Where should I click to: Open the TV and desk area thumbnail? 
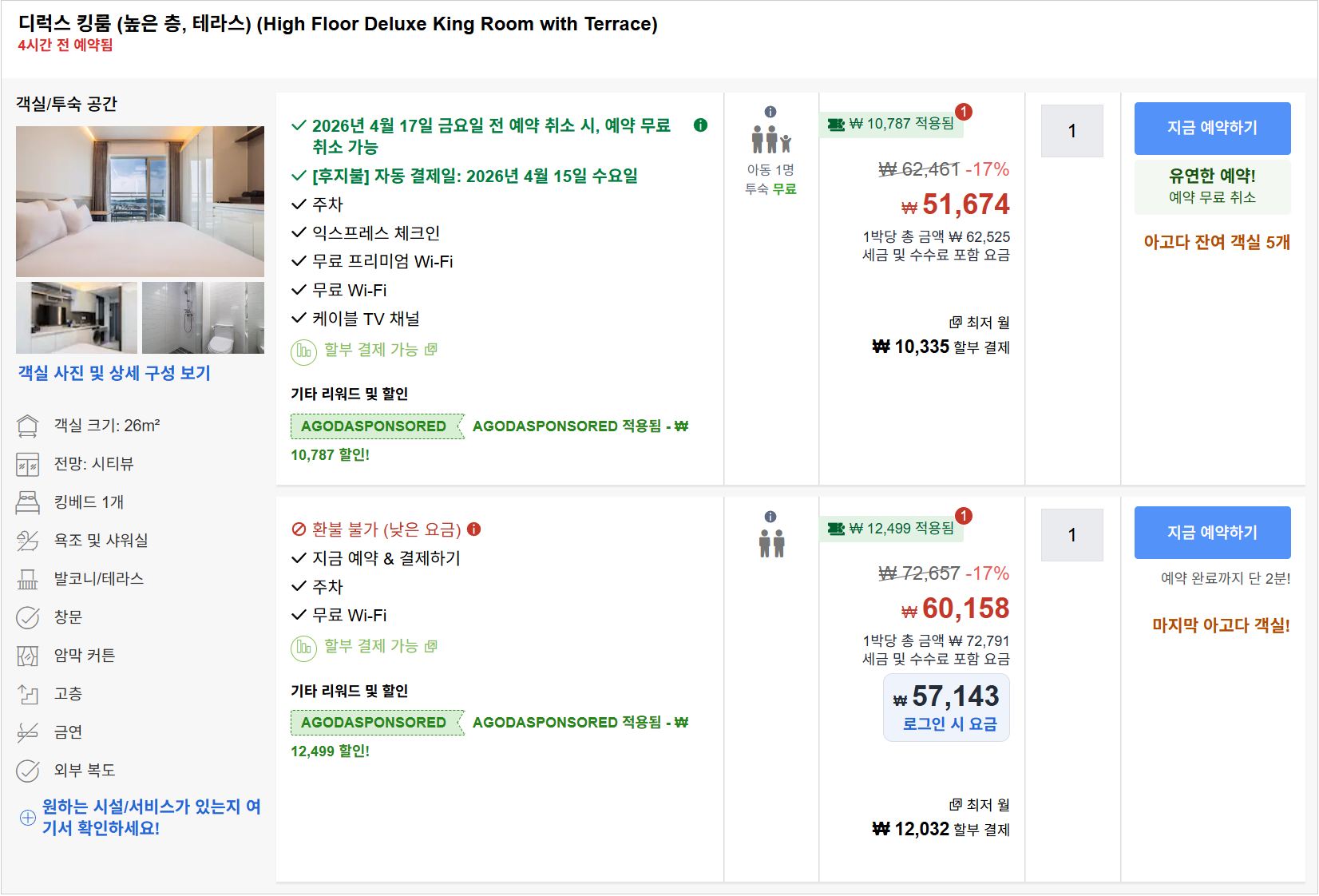pos(77,318)
